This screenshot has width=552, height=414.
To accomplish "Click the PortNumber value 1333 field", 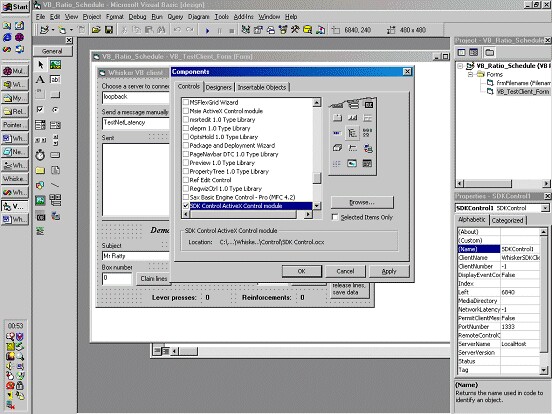I will [x=520, y=327].
